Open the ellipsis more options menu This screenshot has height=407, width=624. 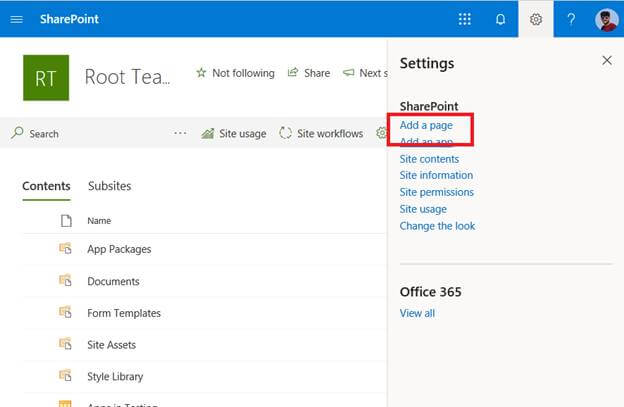[180, 133]
